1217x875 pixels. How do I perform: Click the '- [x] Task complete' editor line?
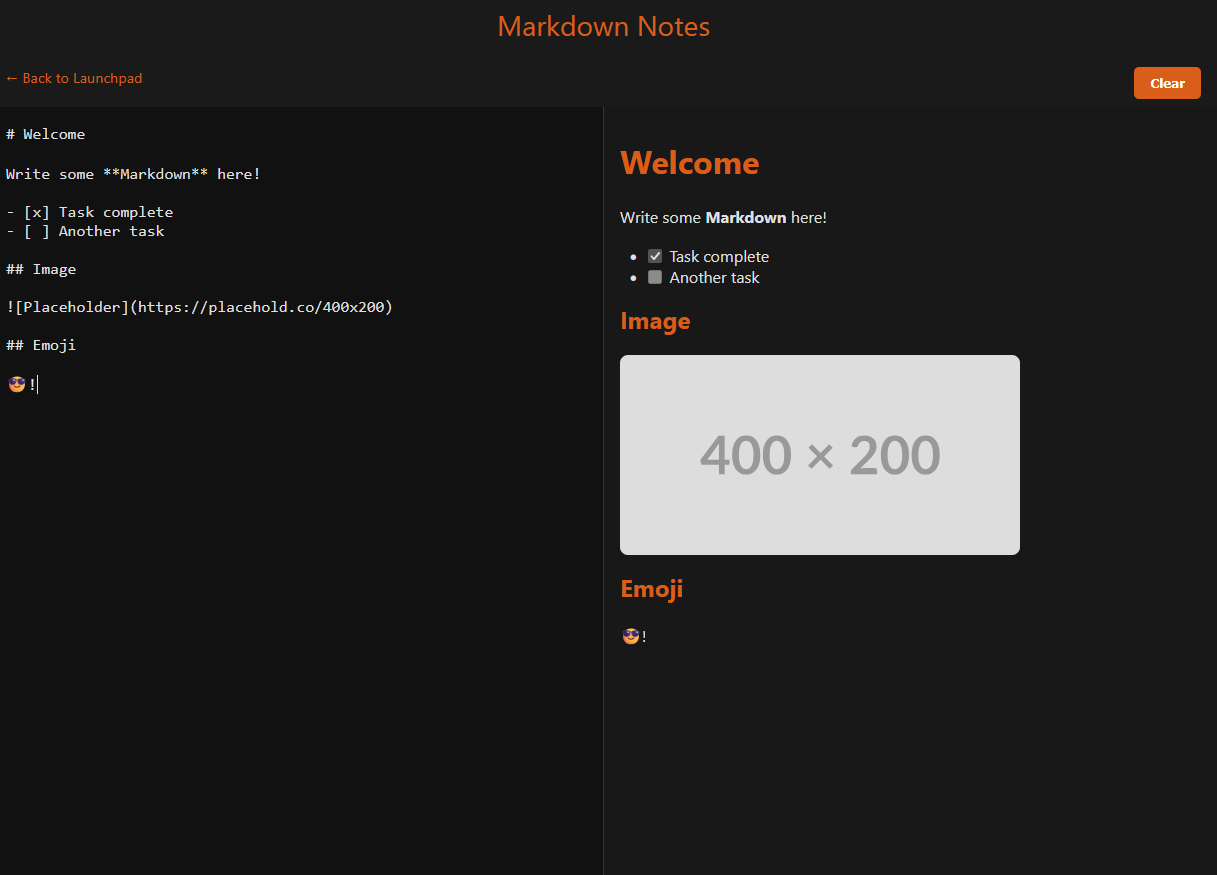click(90, 212)
